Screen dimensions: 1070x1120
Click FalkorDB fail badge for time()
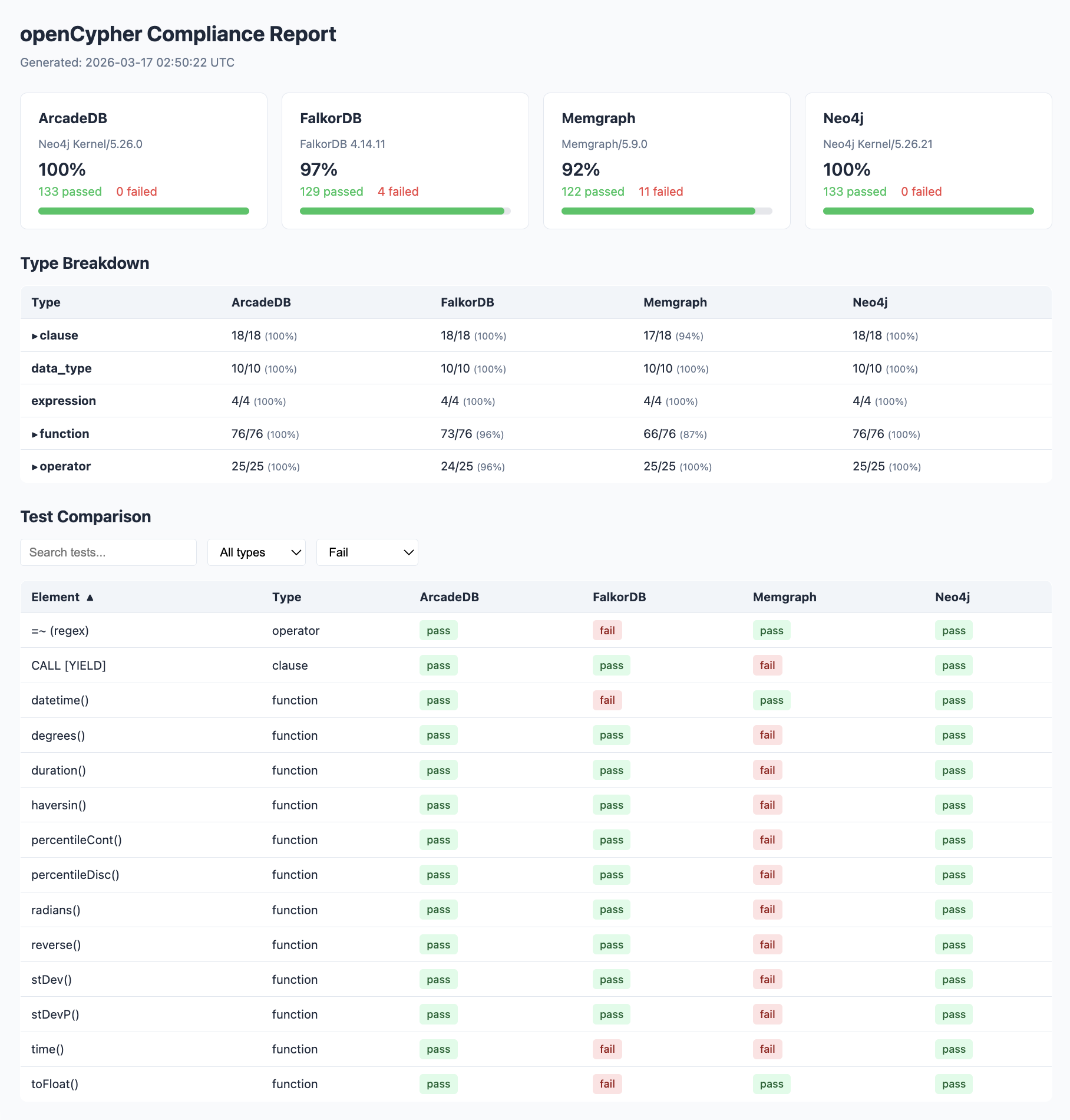point(607,1049)
